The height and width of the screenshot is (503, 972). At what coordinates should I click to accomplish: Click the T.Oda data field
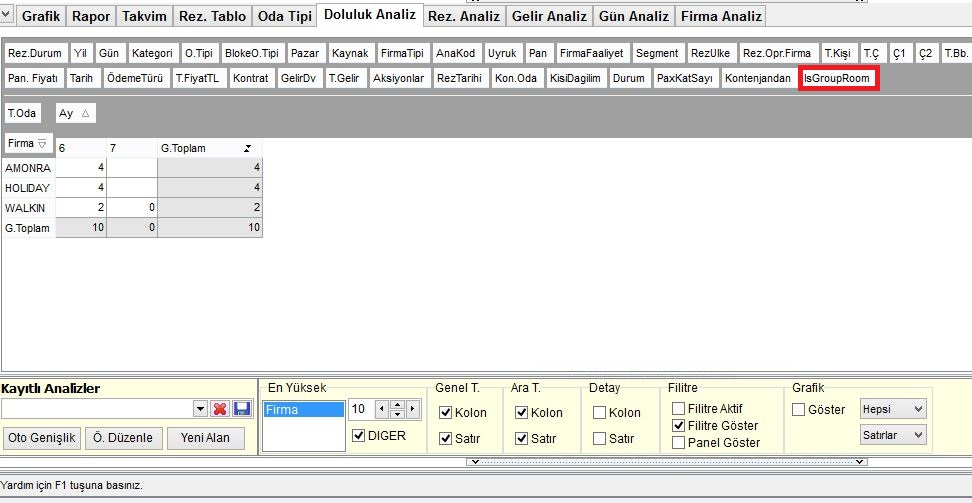coord(22,114)
